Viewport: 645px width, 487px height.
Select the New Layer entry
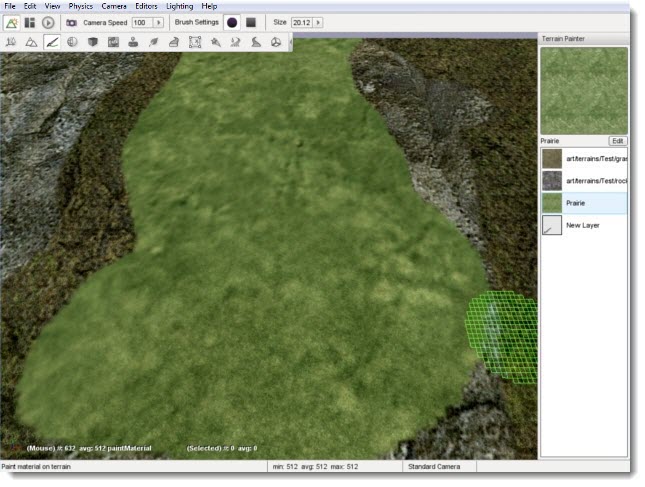point(584,226)
